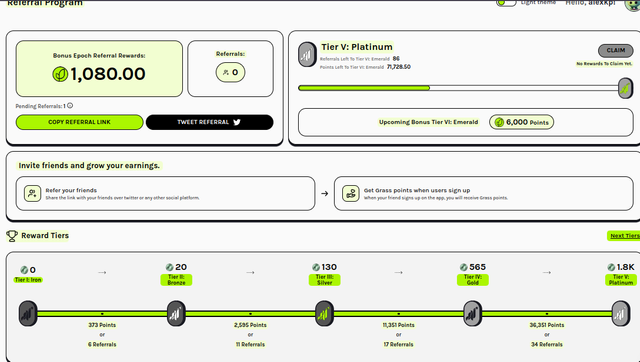This screenshot has height=362, width=640.
Task: Click the Referrals count pill
Action: (x=230, y=72)
